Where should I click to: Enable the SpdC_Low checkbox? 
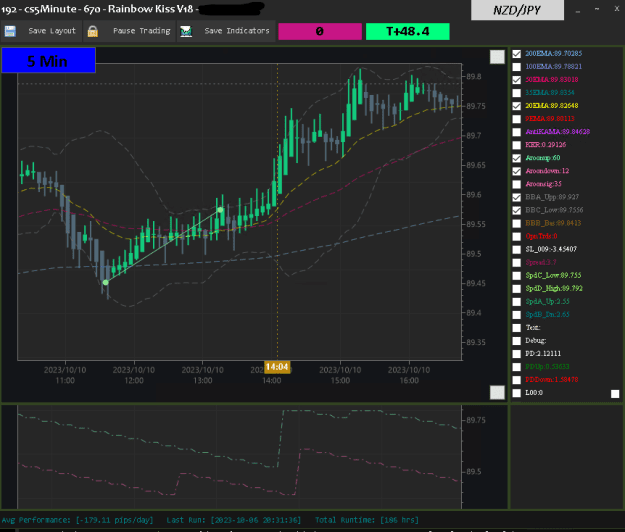(517, 276)
